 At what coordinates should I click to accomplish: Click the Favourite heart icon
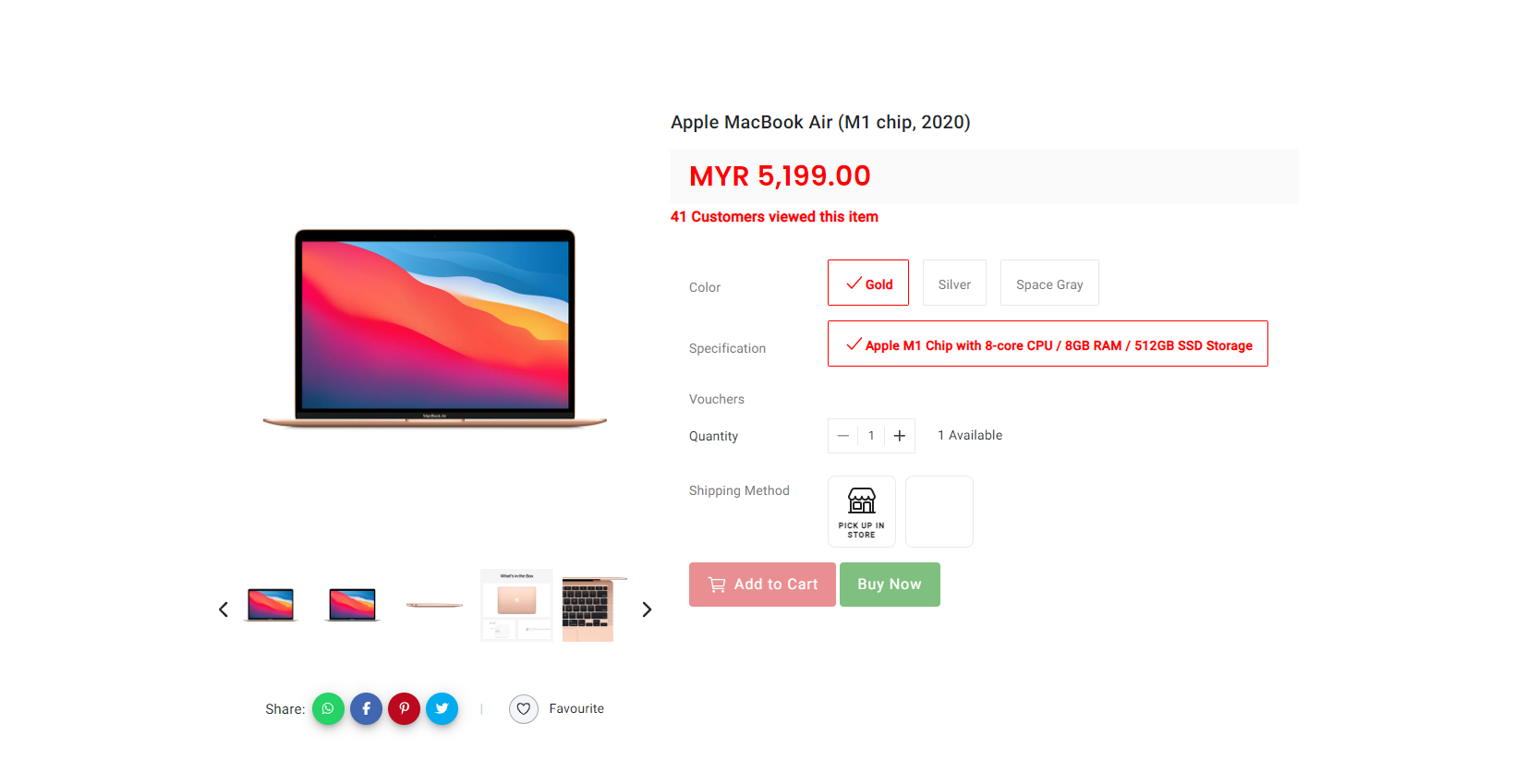(x=524, y=708)
